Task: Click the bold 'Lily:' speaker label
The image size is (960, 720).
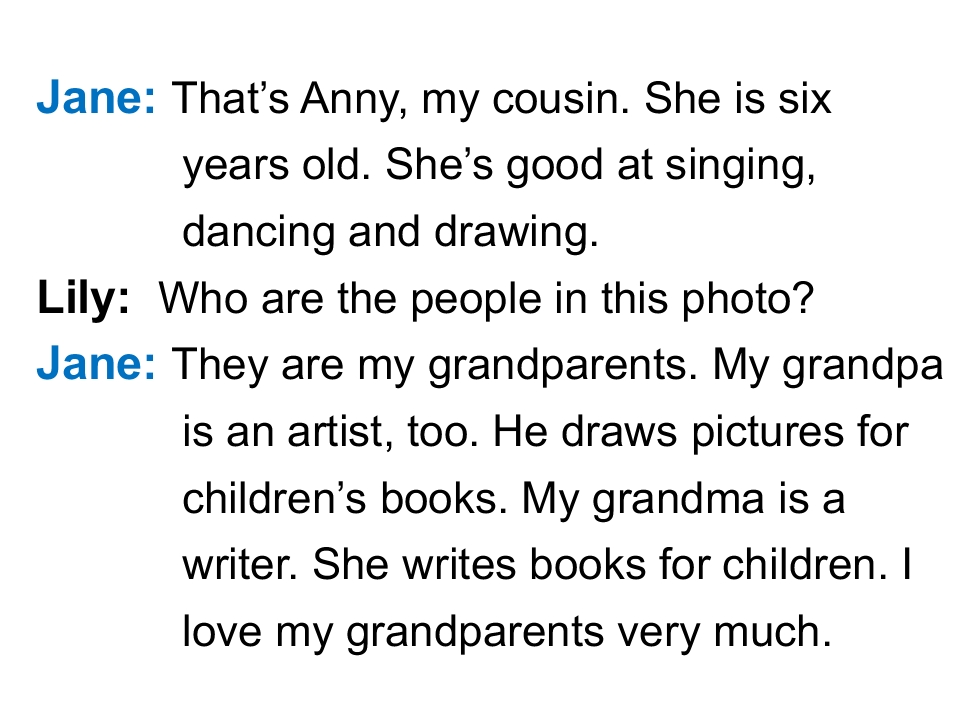Action: pyautogui.click(x=84, y=300)
